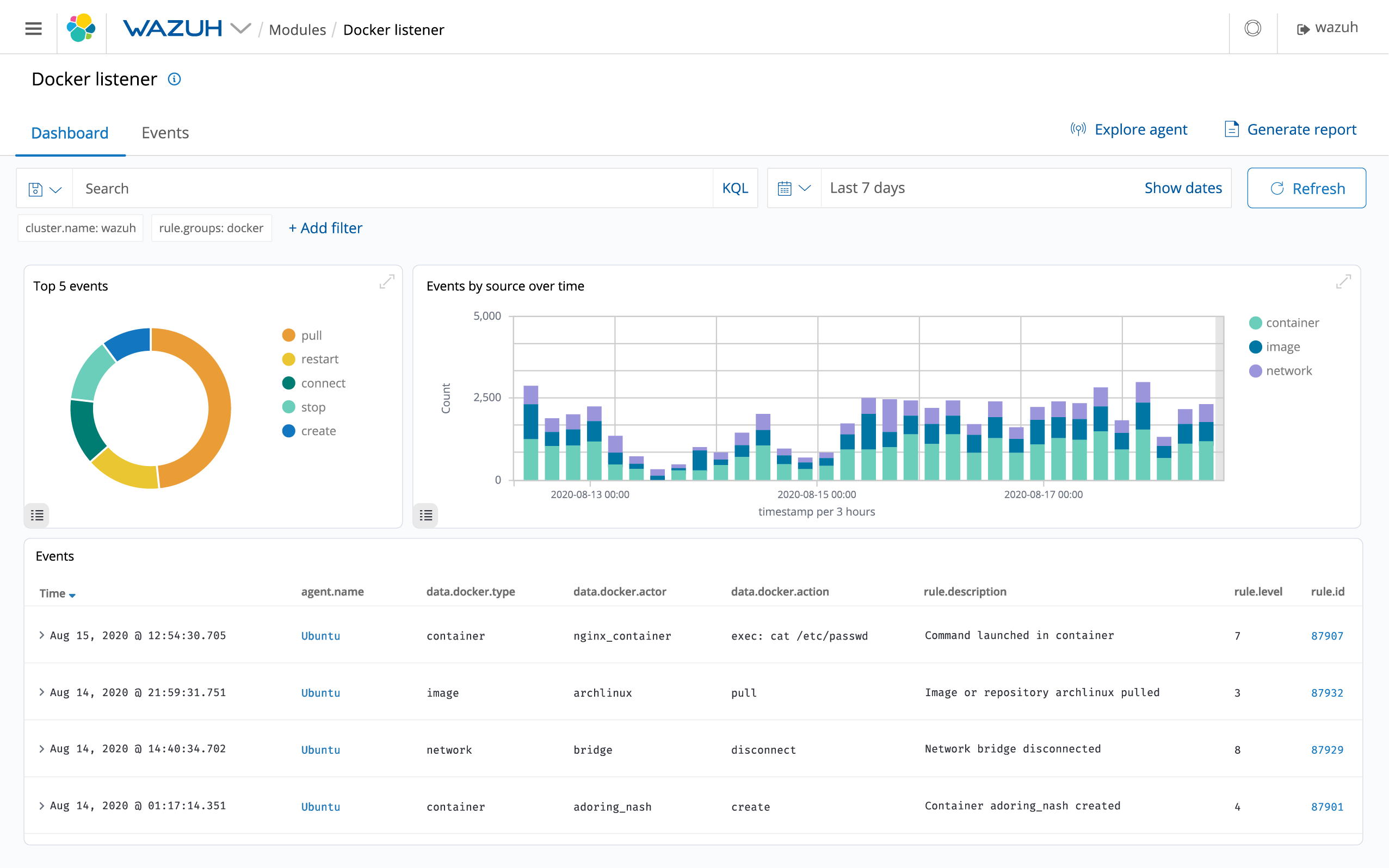This screenshot has width=1389, height=868.
Task: Open the Explore agent panel
Action: [x=1128, y=129]
